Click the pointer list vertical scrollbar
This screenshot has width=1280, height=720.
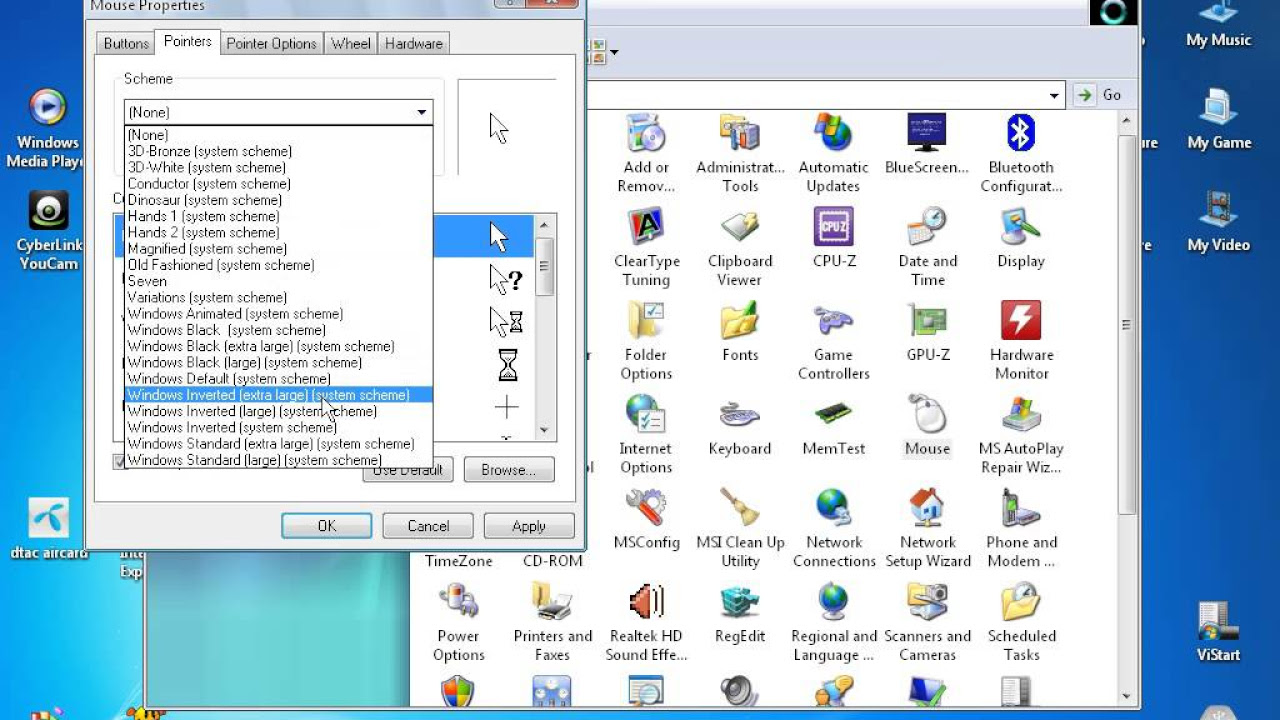545,328
